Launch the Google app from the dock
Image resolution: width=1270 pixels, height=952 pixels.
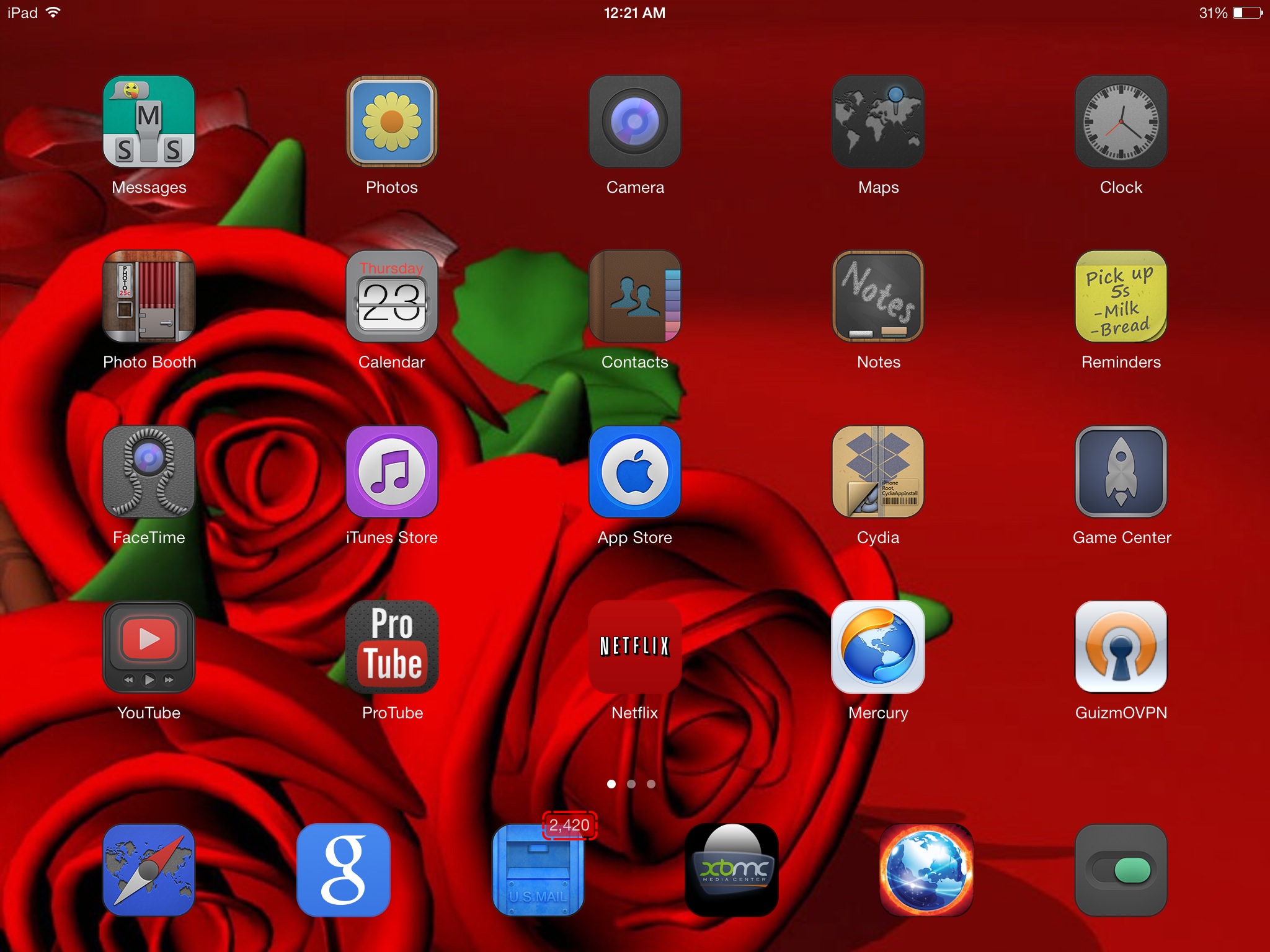[344, 870]
